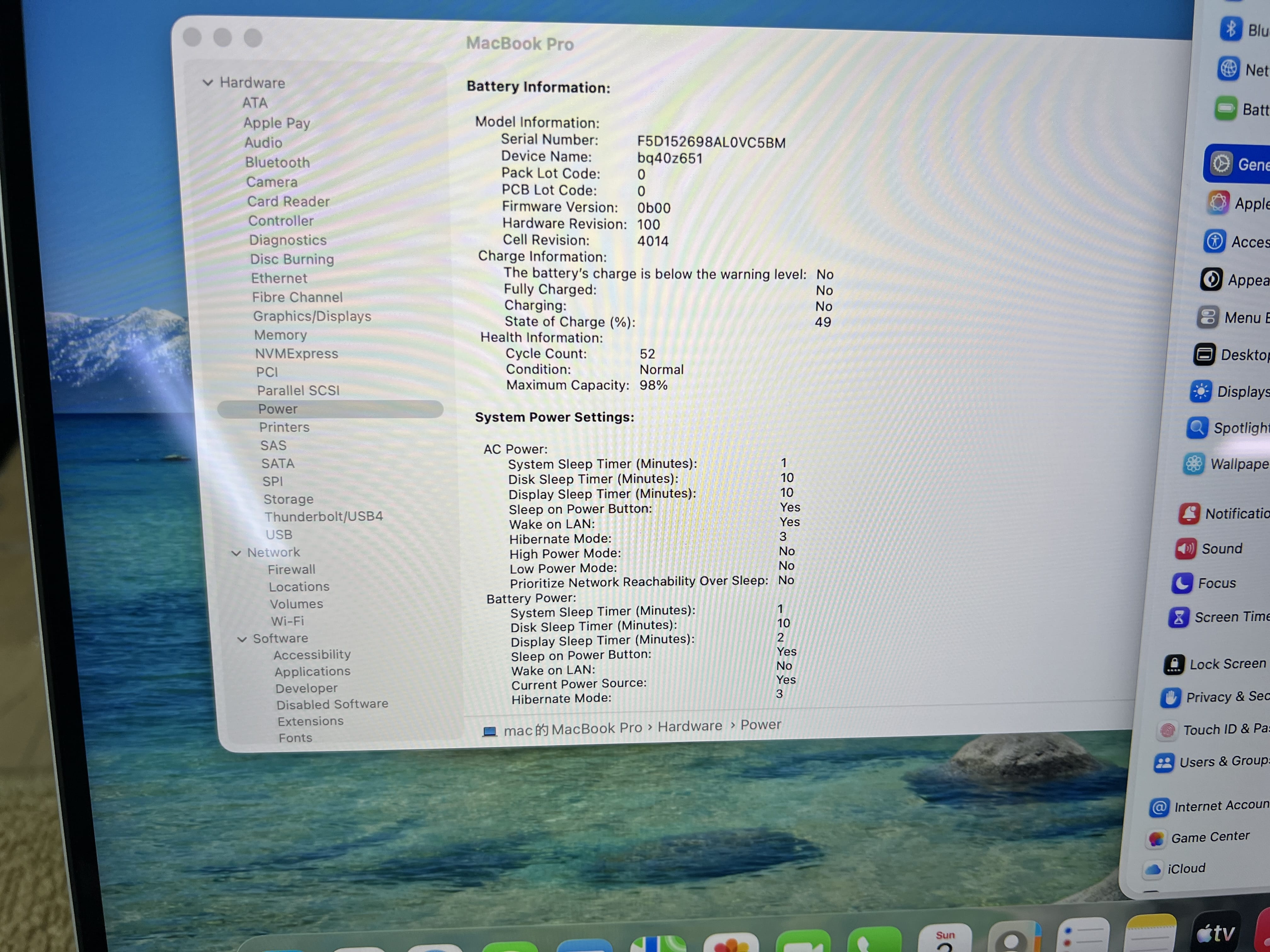Viewport: 1270px width, 952px height.
Task: Select Graphics/Displays in sidebar
Action: (x=312, y=316)
